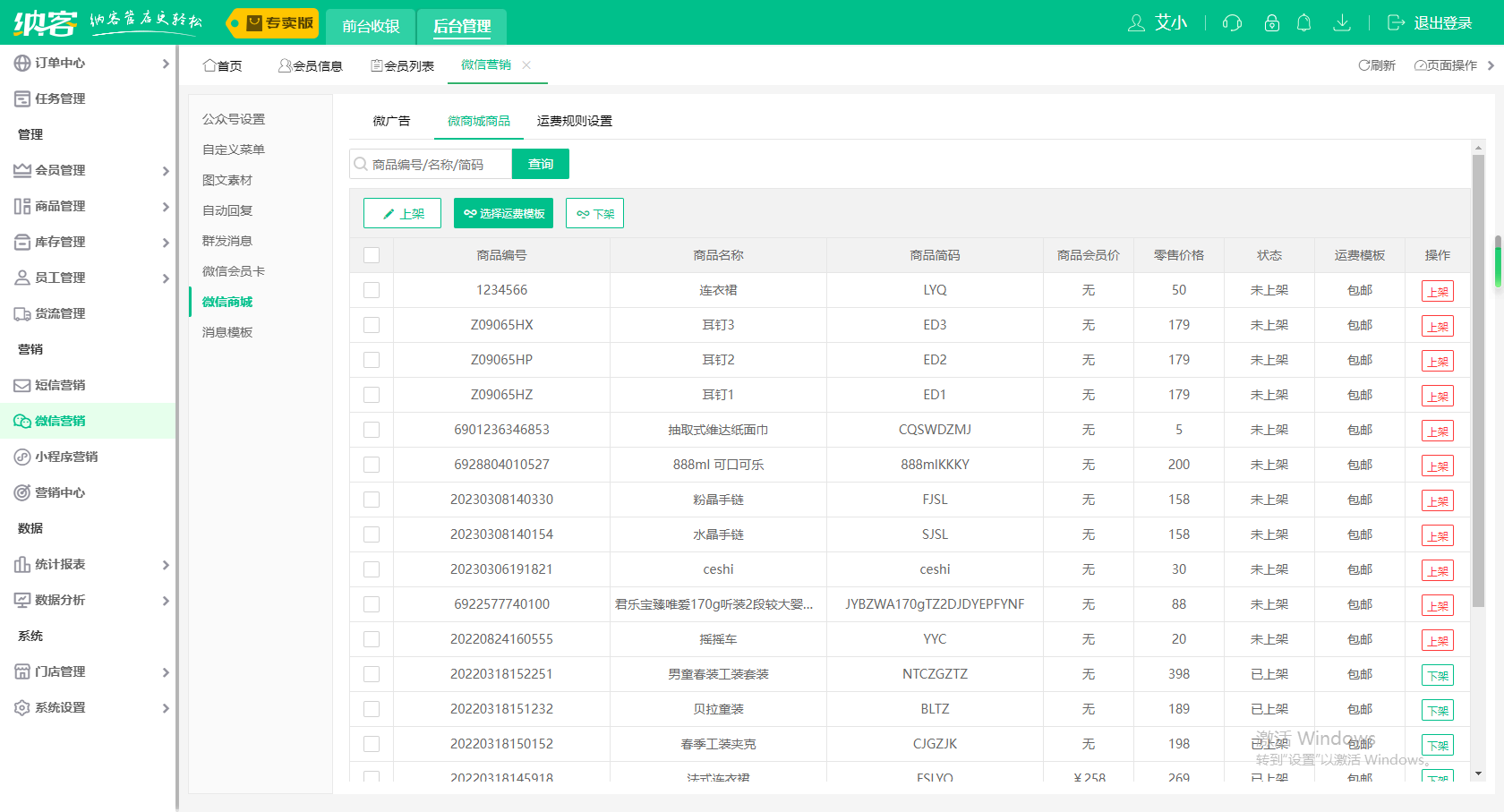This screenshot has height=812, width=1504.
Task: Check the box for product Z09065HP
Action: pyautogui.click(x=372, y=360)
